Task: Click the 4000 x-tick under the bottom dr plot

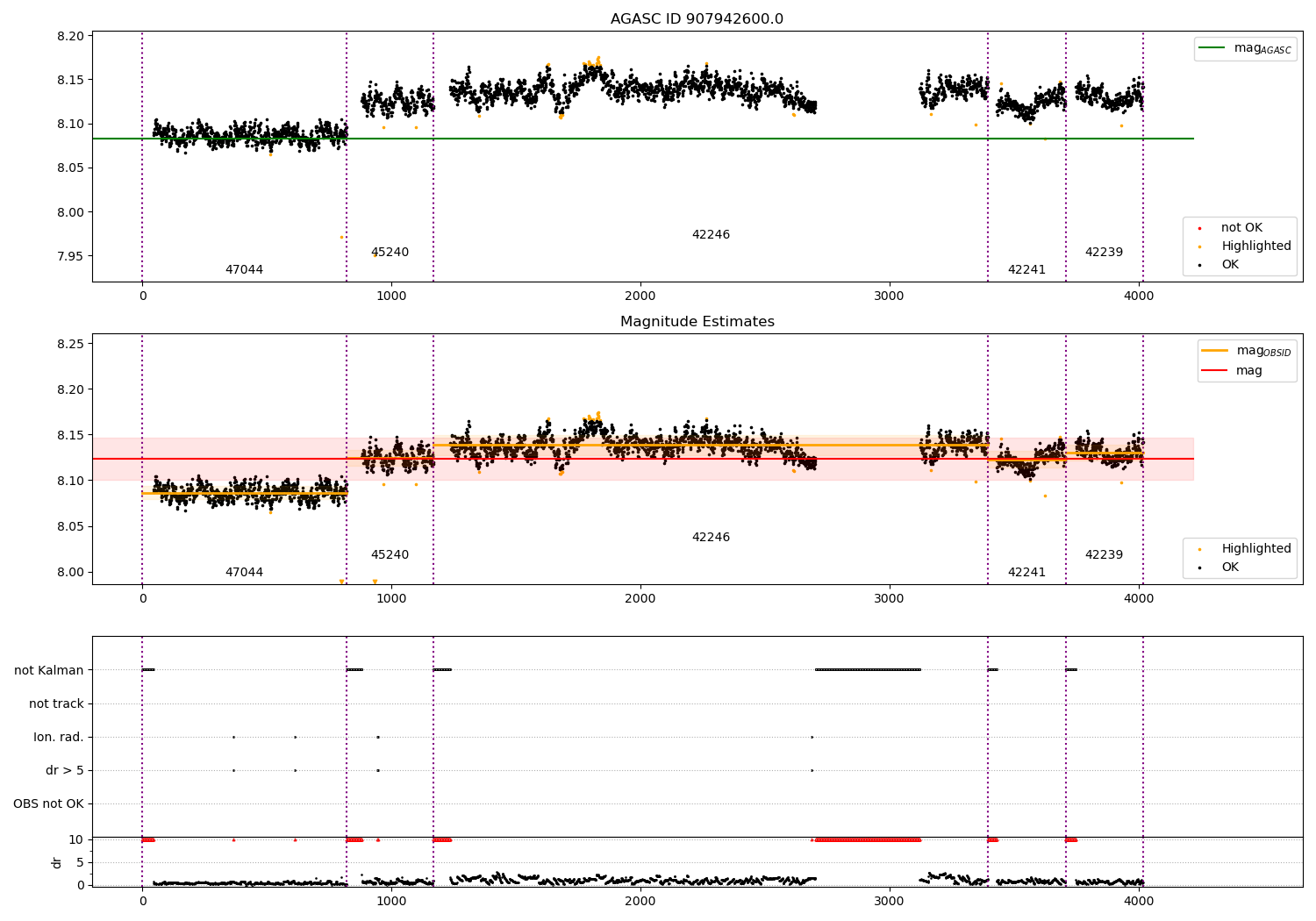Action: 1139,901
